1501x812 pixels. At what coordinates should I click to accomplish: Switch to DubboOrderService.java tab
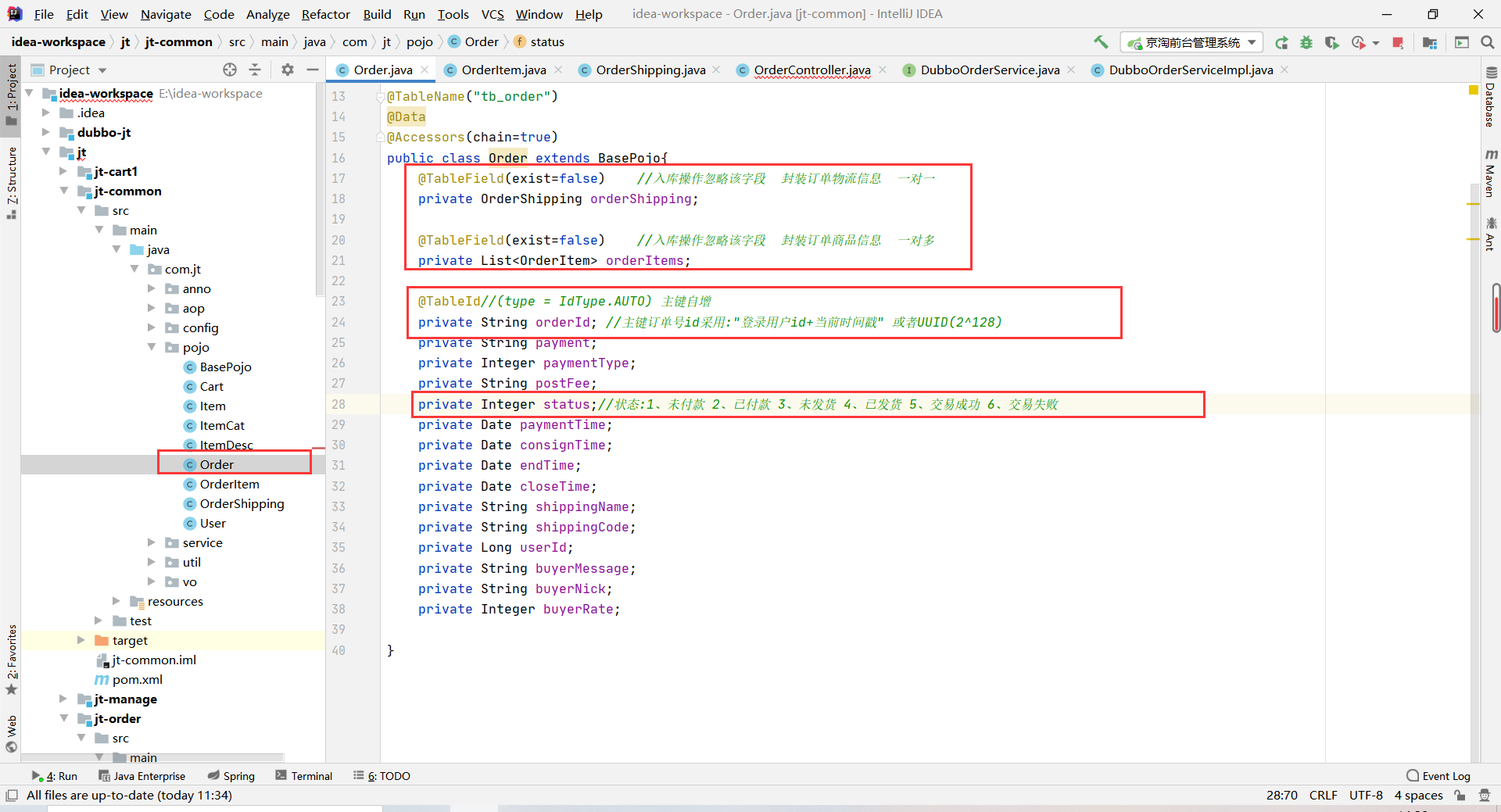coord(990,70)
